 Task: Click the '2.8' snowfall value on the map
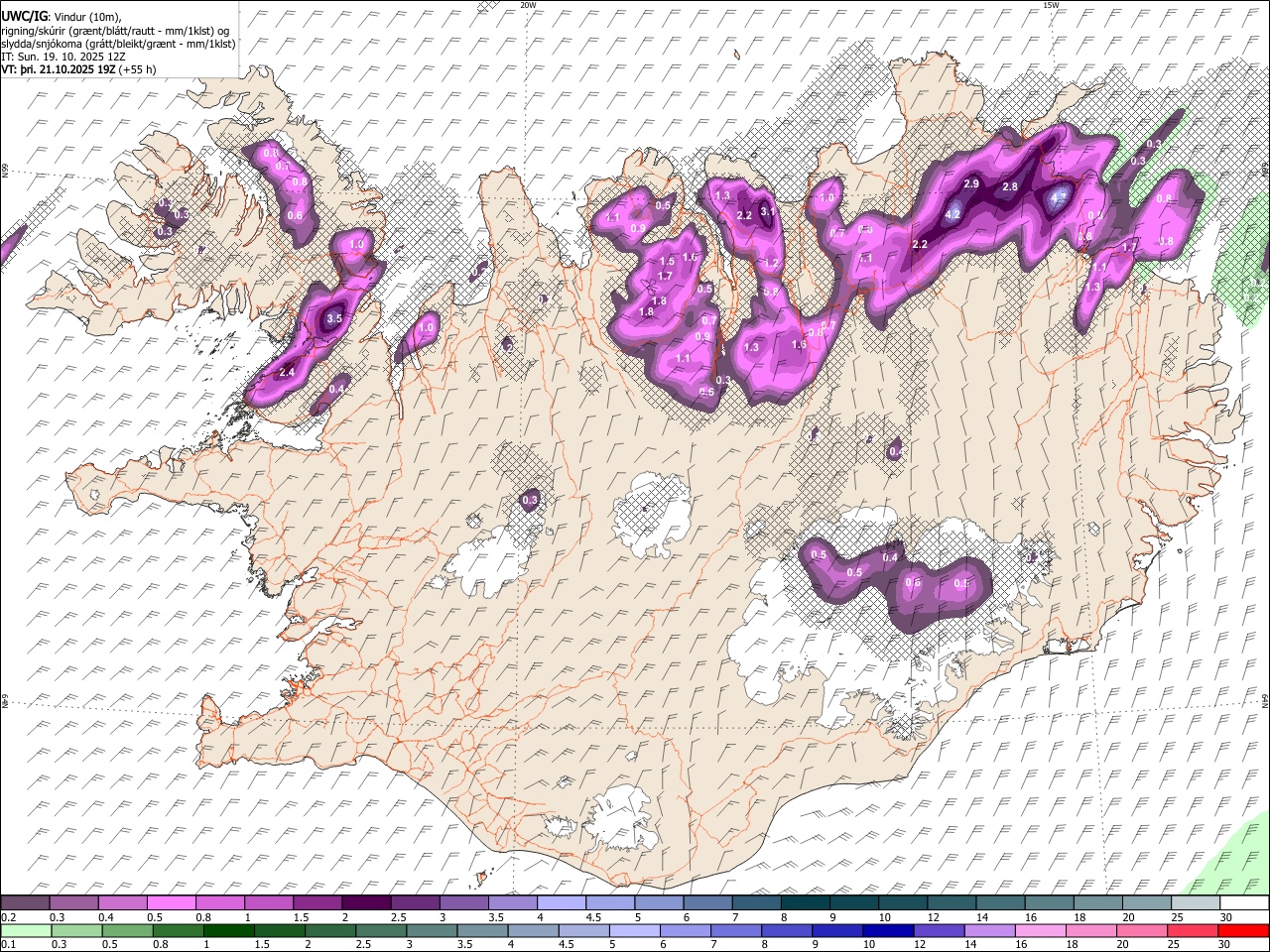coord(1010,186)
